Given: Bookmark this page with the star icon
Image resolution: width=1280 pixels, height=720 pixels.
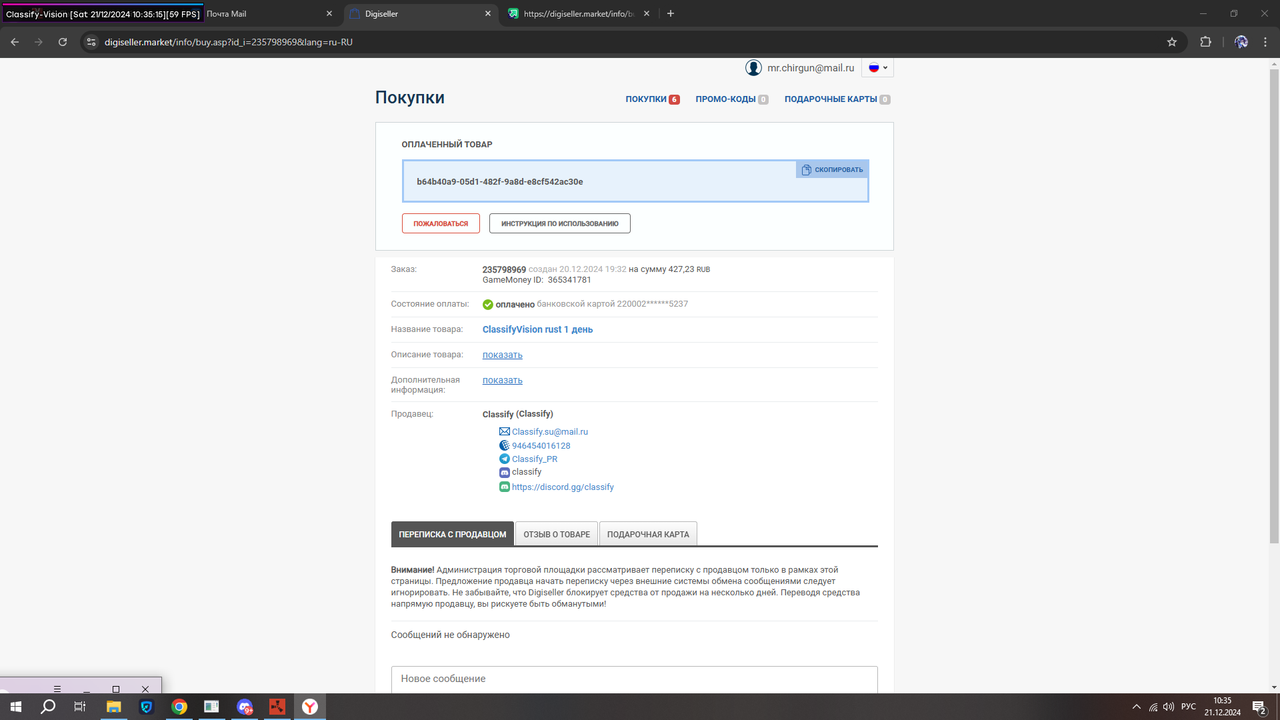Looking at the screenshot, I should pos(1172,42).
